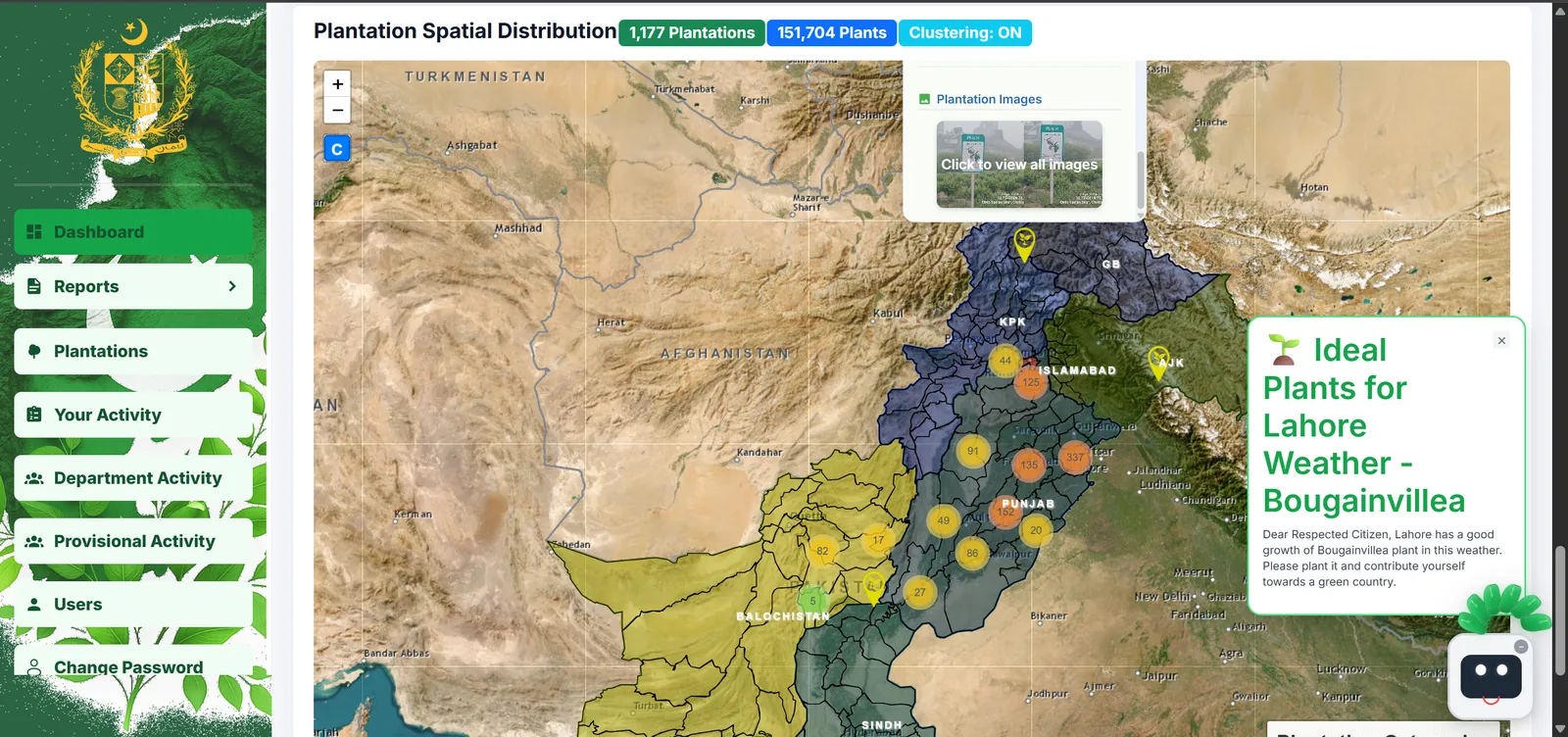Close the Ideal Plants popup
The width and height of the screenshot is (1568, 737).
(1501, 341)
